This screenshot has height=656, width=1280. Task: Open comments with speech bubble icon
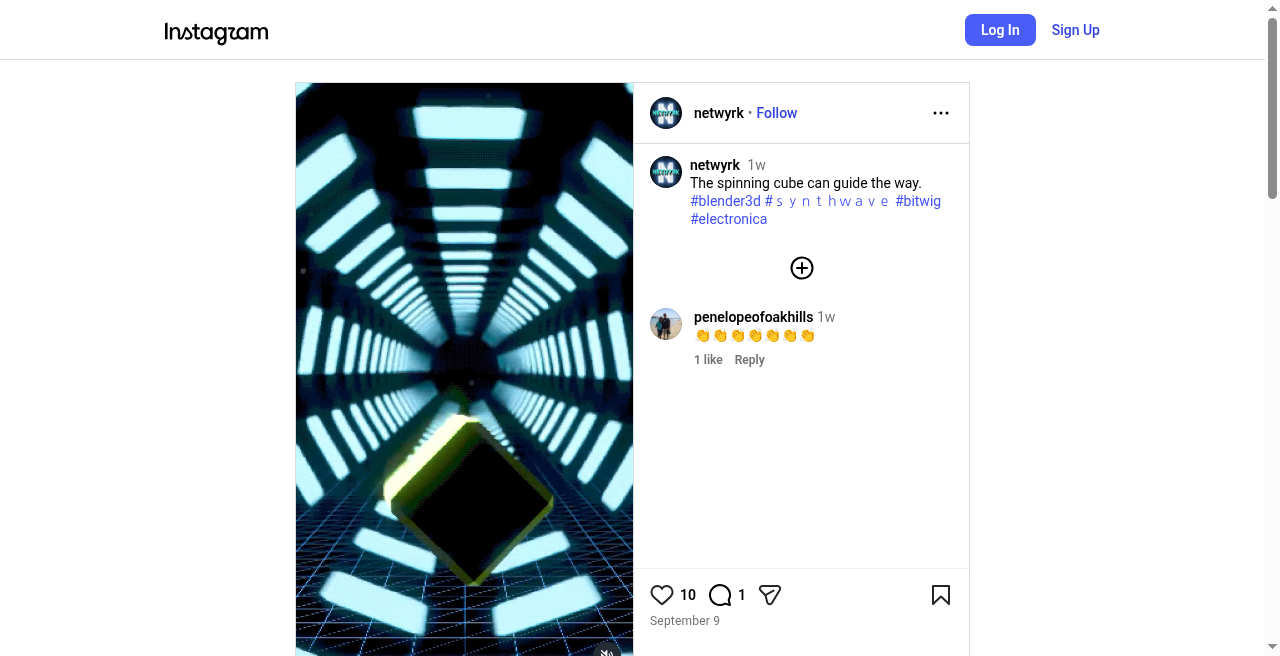pos(720,595)
